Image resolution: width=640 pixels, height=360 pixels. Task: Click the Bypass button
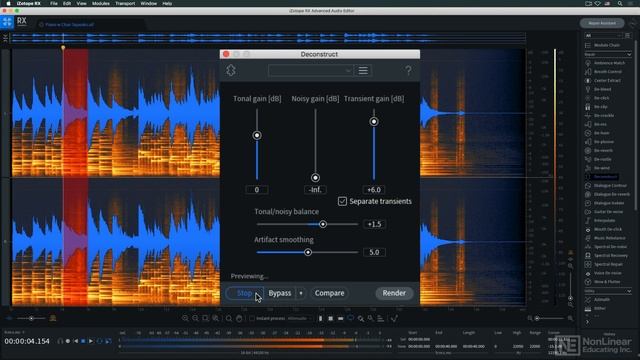[x=280, y=293]
